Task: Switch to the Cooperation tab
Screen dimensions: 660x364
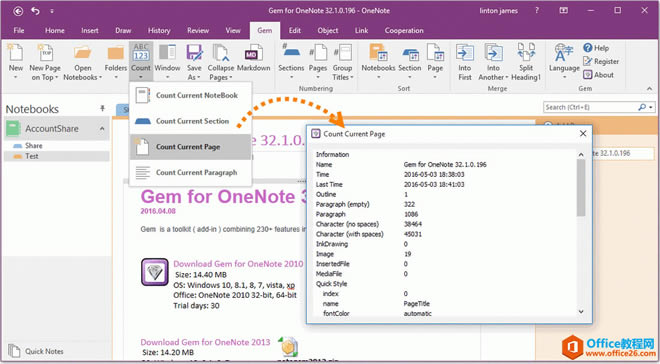Action: tap(404, 30)
